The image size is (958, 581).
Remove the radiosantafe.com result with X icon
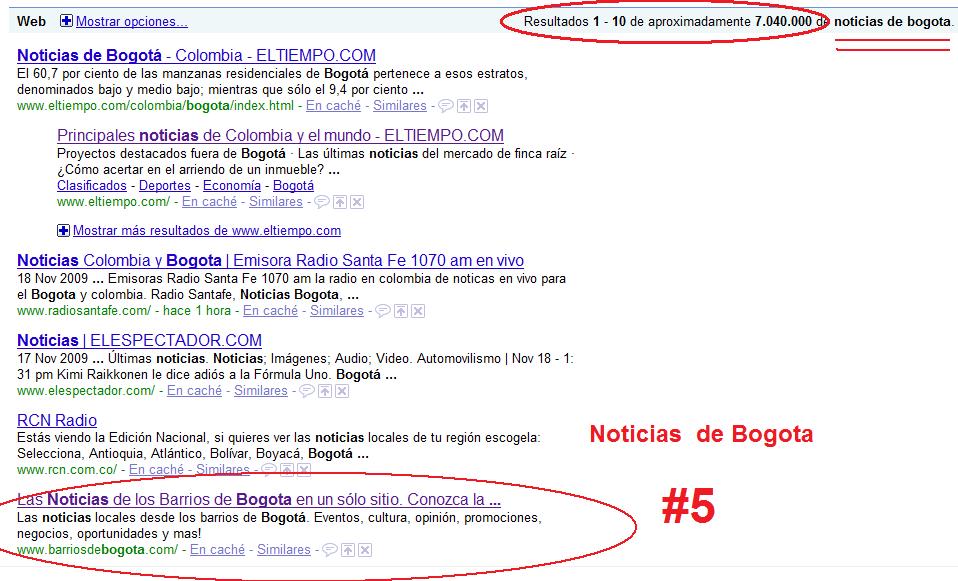click(418, 311)
